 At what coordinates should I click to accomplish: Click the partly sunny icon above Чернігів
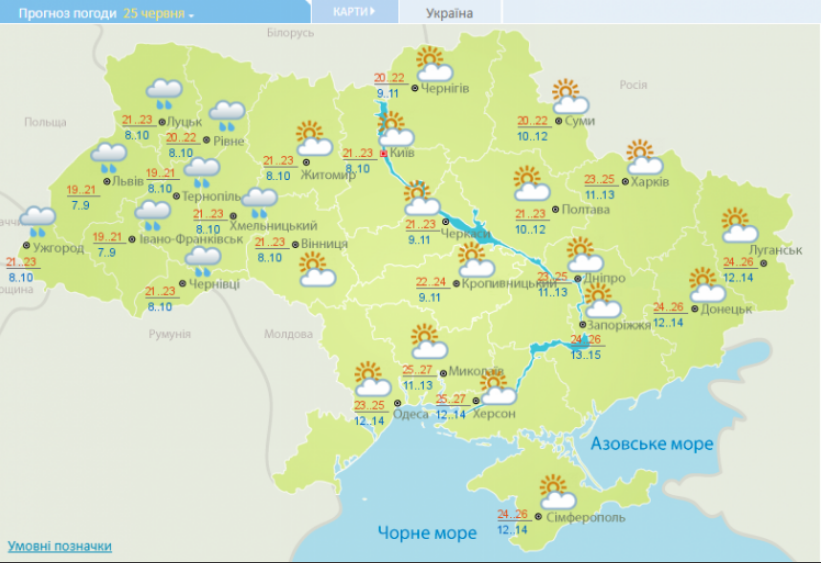[x=434, y=64]
